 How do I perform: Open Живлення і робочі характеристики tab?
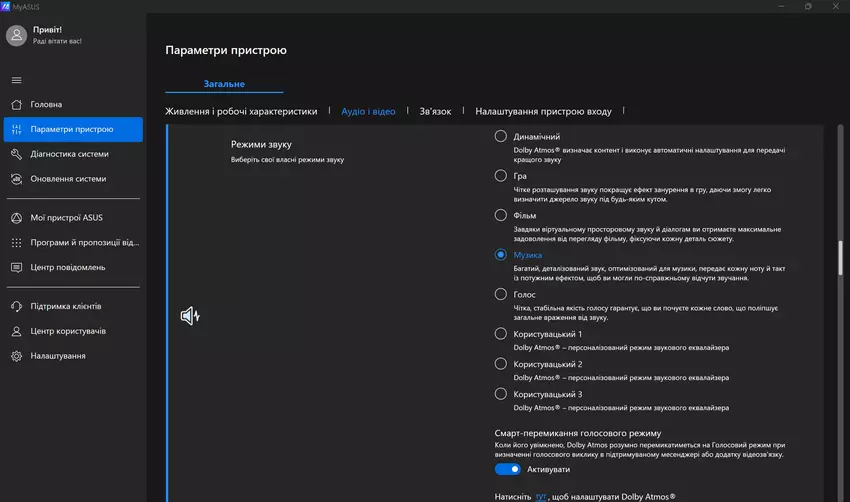click(x=241, y=112)
